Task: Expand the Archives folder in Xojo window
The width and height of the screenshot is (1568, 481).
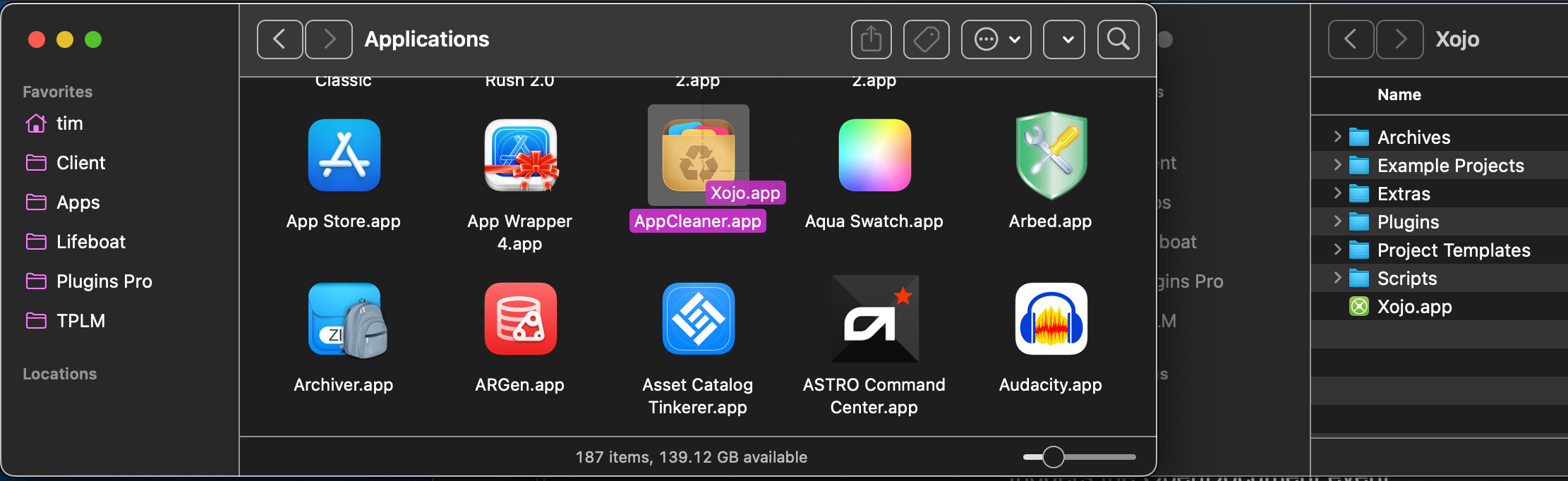Action: pos(1337,137)
